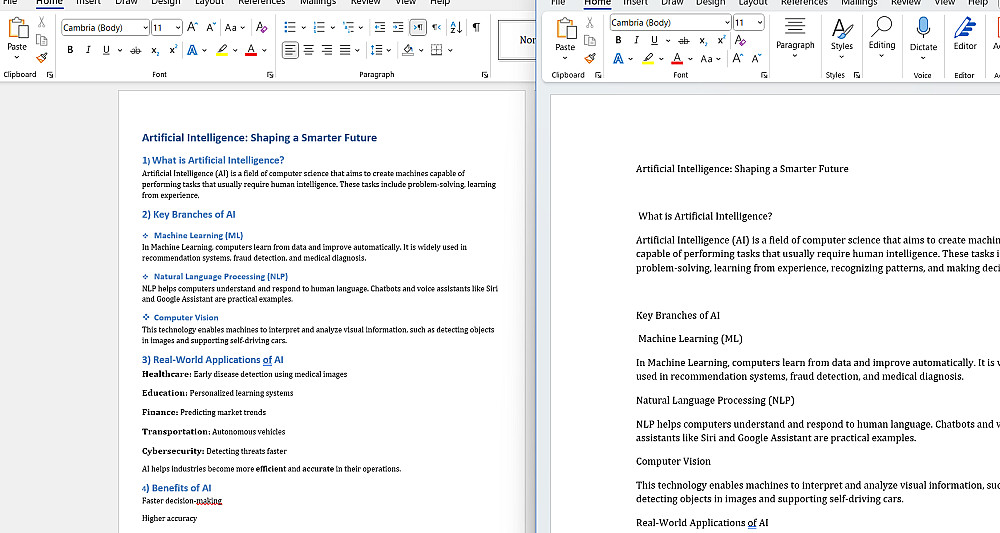
Task: Click Cut scissors icon in right window
Action: 590,24
